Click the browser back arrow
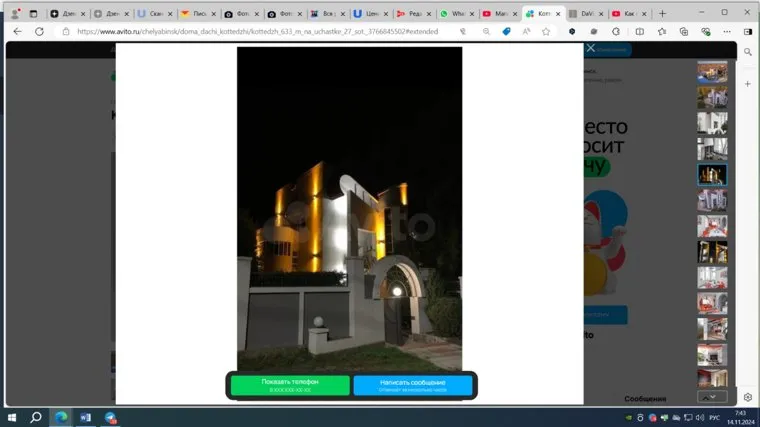This screenshot has width=760, height=427. 17,31
